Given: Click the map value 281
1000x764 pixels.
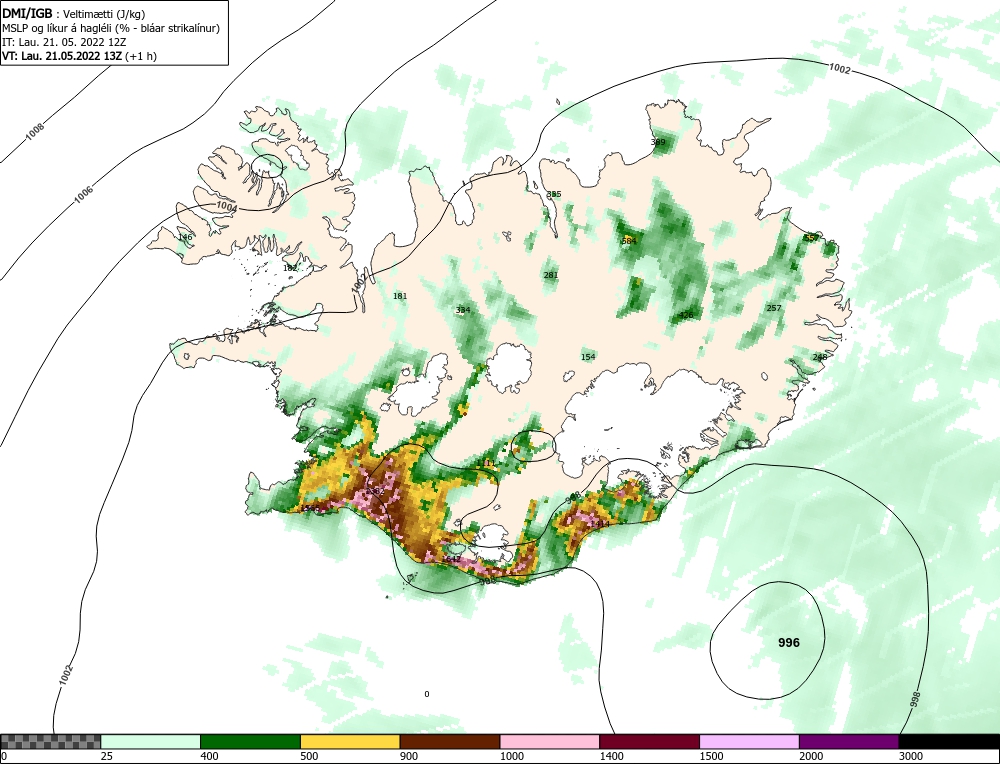Looking at the screenshot, I should (x=550, y=275).
